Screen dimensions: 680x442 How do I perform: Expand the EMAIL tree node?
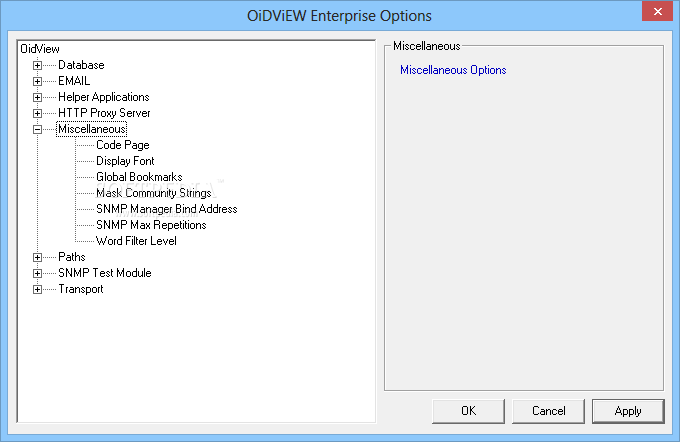pos(37,82)
